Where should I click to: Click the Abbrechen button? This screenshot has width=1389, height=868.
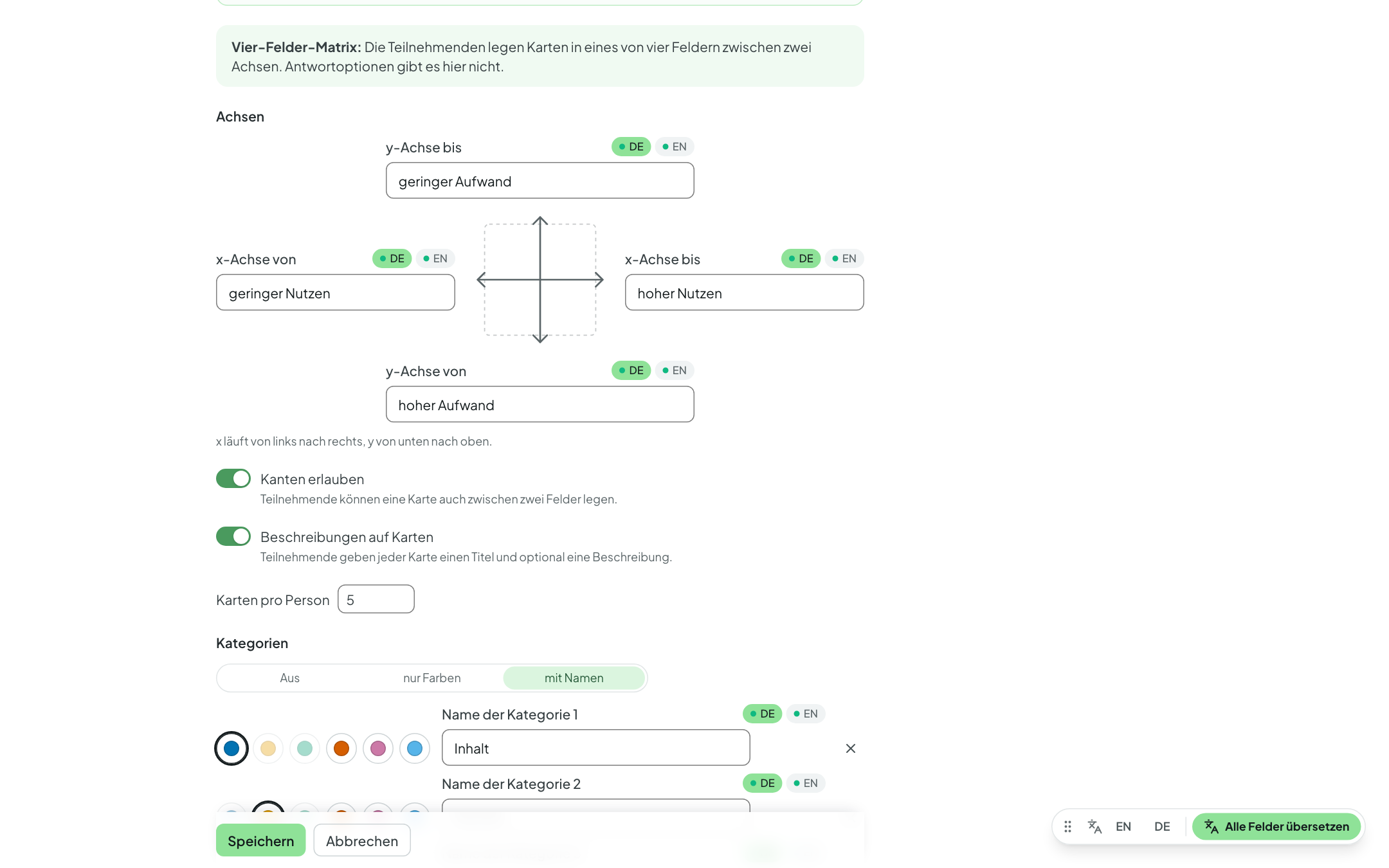click(362, 840)
